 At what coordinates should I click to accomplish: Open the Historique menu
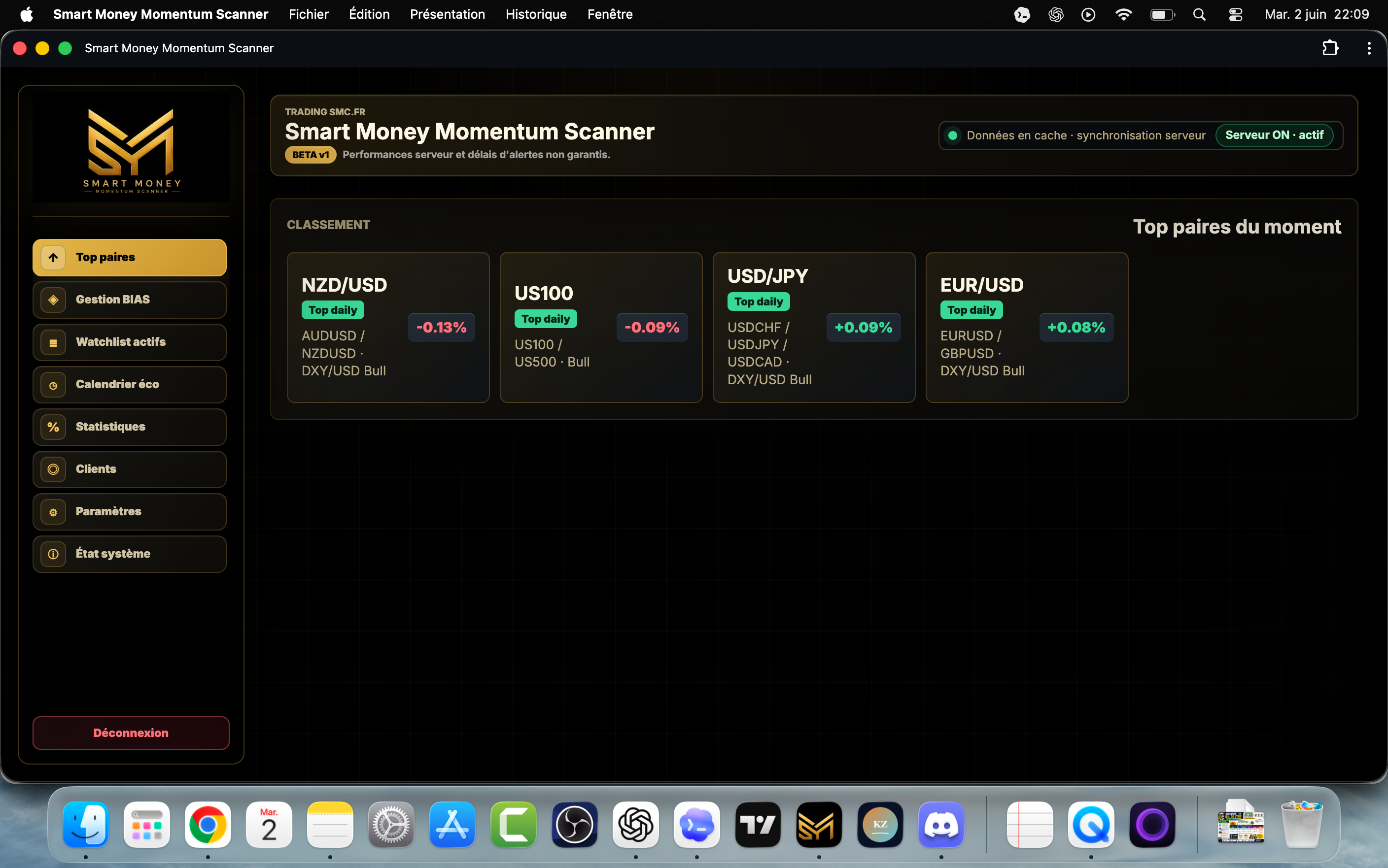(536, 14)
